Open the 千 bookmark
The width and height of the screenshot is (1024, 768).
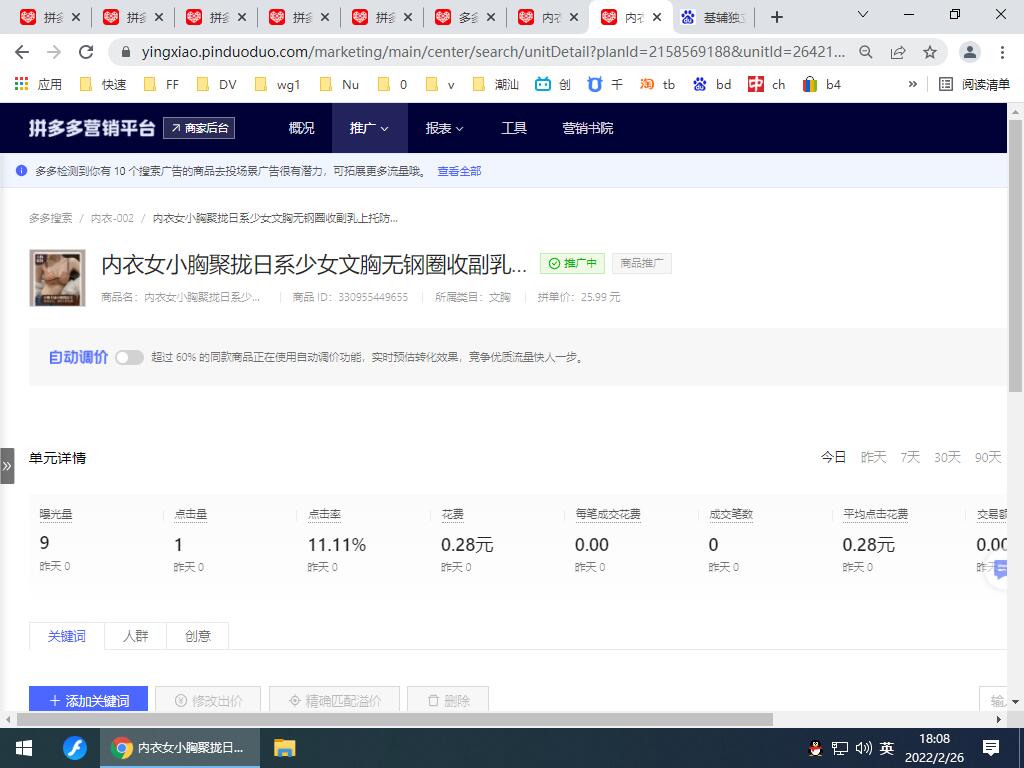pos(605,84)
